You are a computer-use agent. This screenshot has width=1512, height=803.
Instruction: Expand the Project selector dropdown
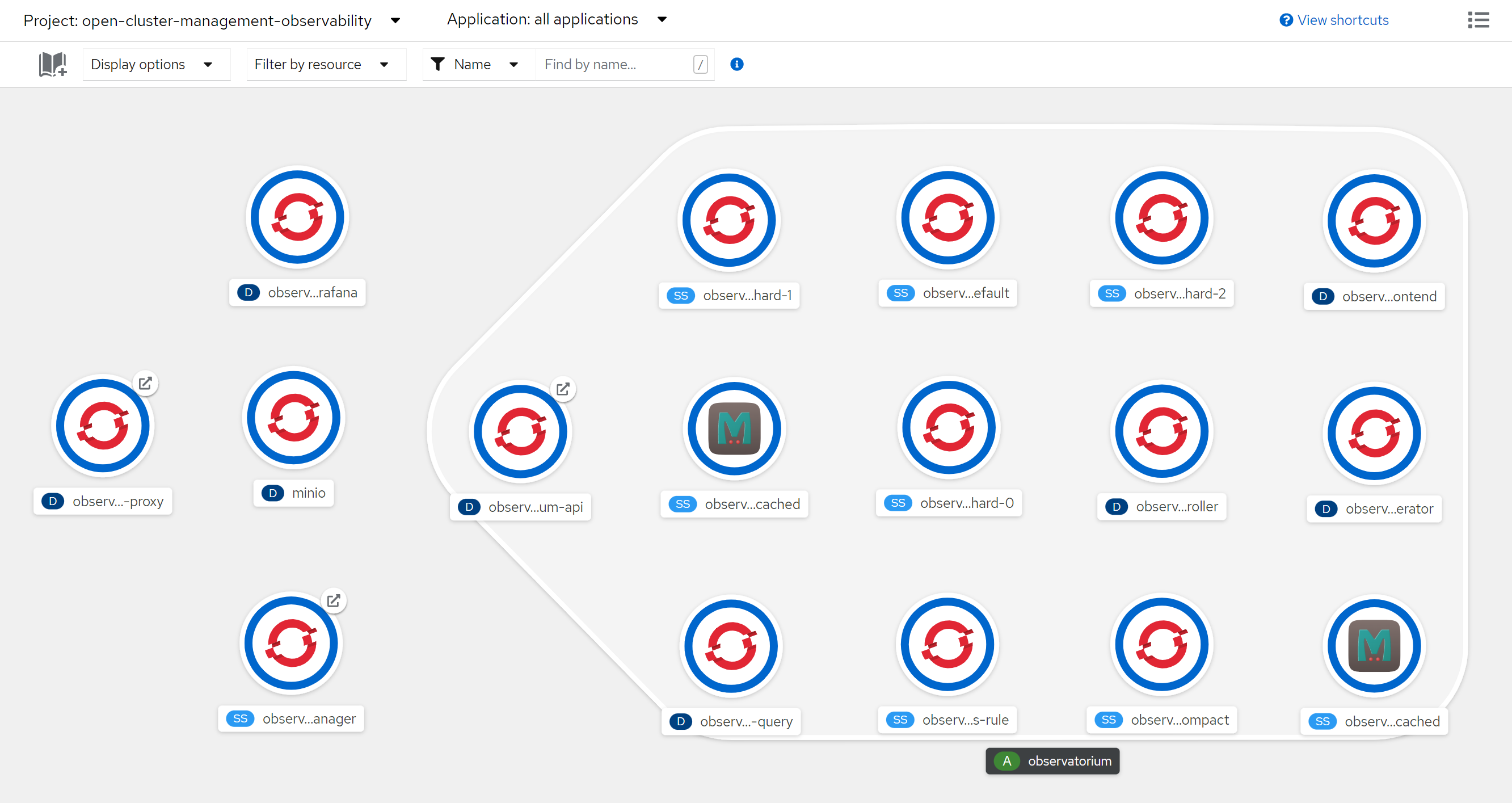pyautogui.click(x=211, y=20)
